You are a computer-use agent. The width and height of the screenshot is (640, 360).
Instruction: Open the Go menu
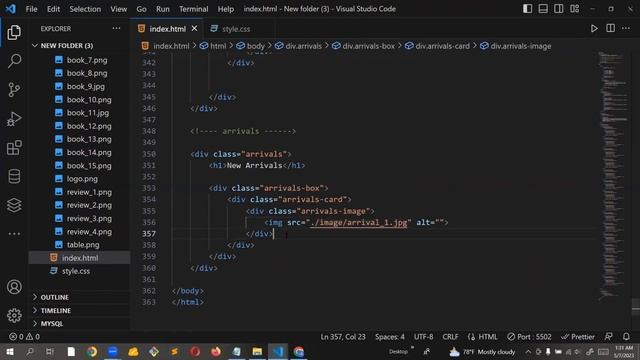(x=141, y=9)
